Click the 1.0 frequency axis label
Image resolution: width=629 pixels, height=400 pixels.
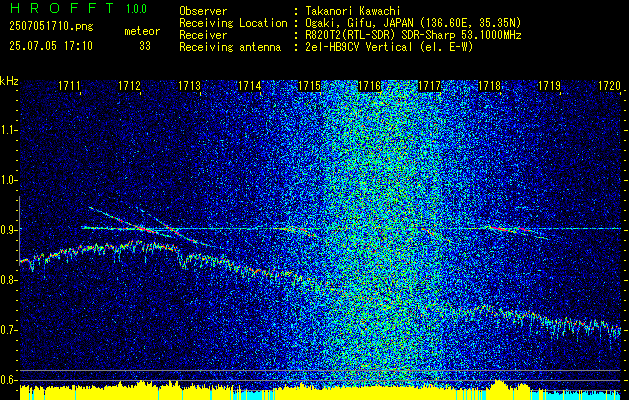8,180
